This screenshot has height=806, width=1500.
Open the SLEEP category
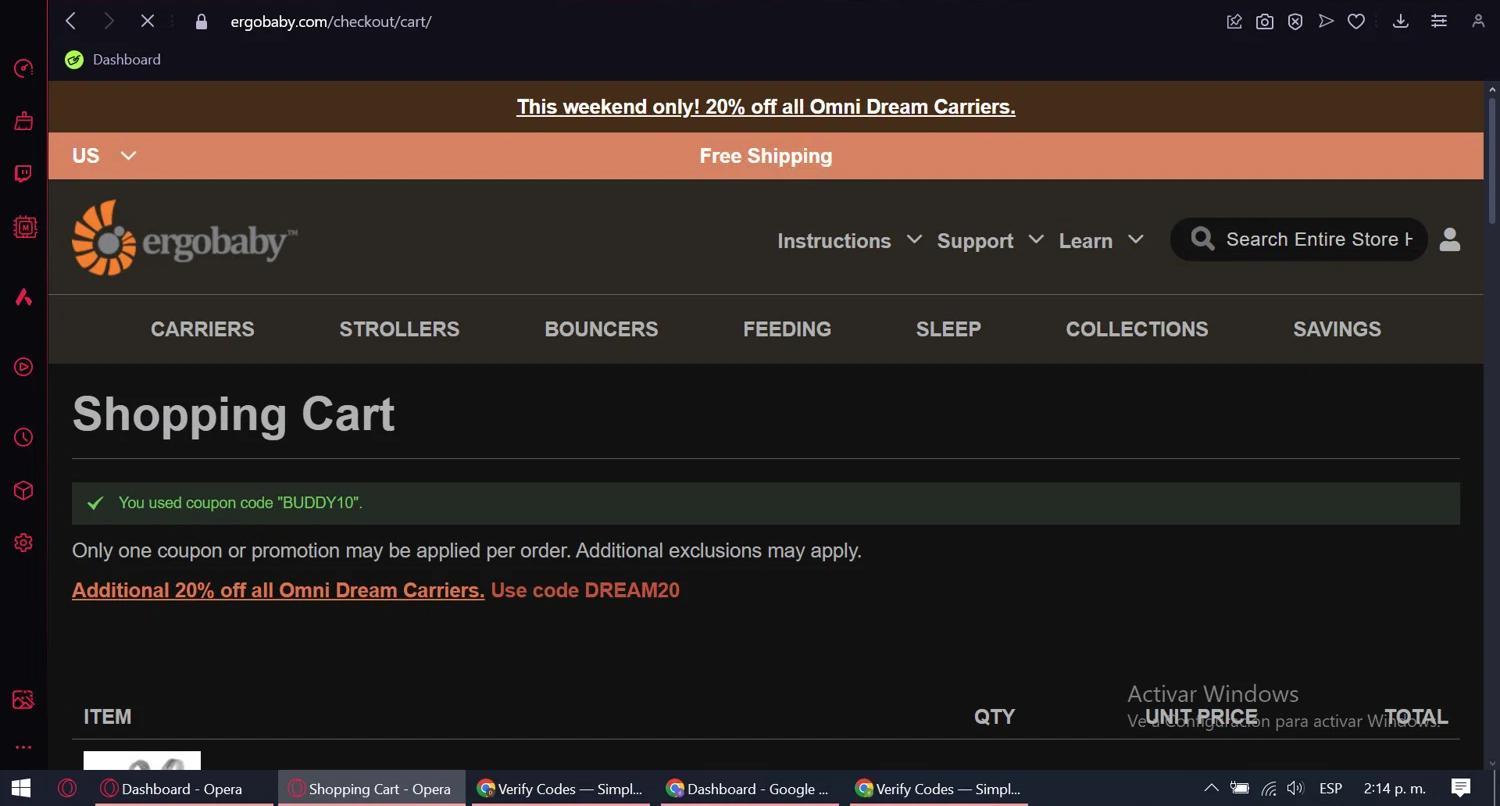(x=948, y=329)
